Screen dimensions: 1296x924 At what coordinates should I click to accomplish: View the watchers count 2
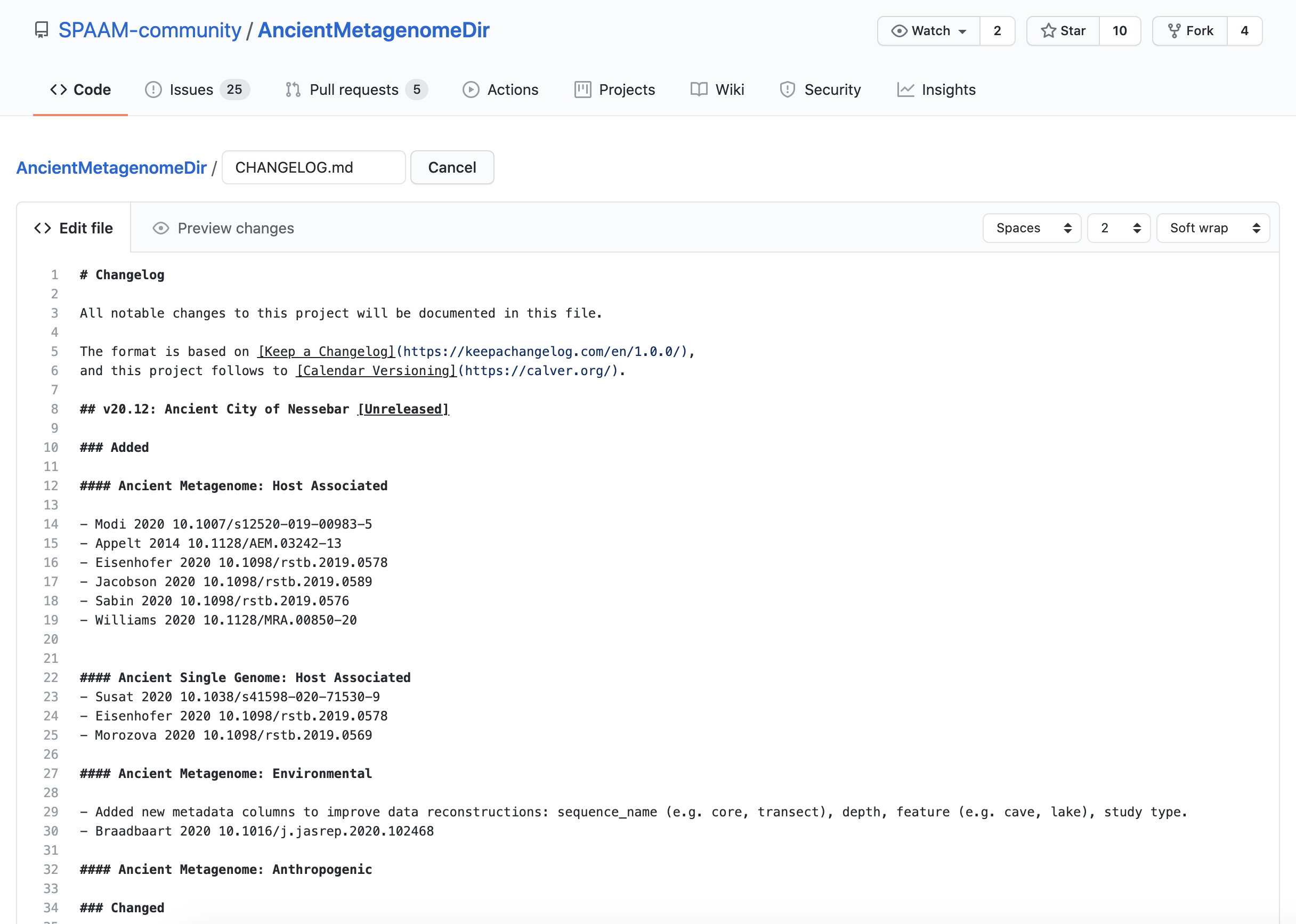pyautogui.click(x=998, y=31)
